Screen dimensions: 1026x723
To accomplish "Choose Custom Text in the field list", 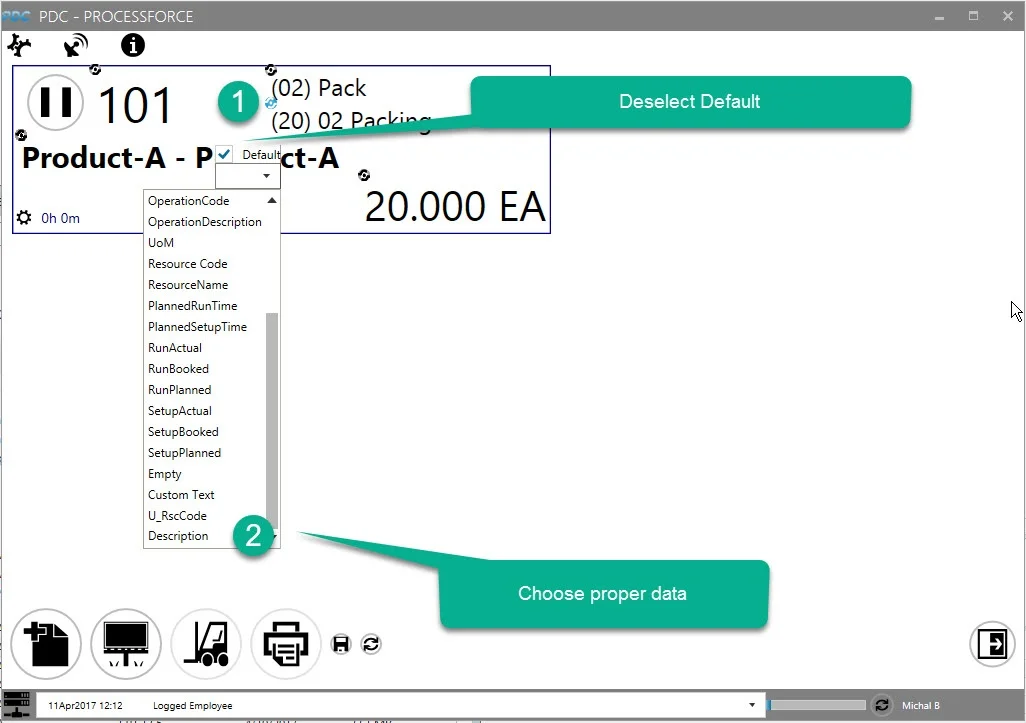I will coord(181,495).
